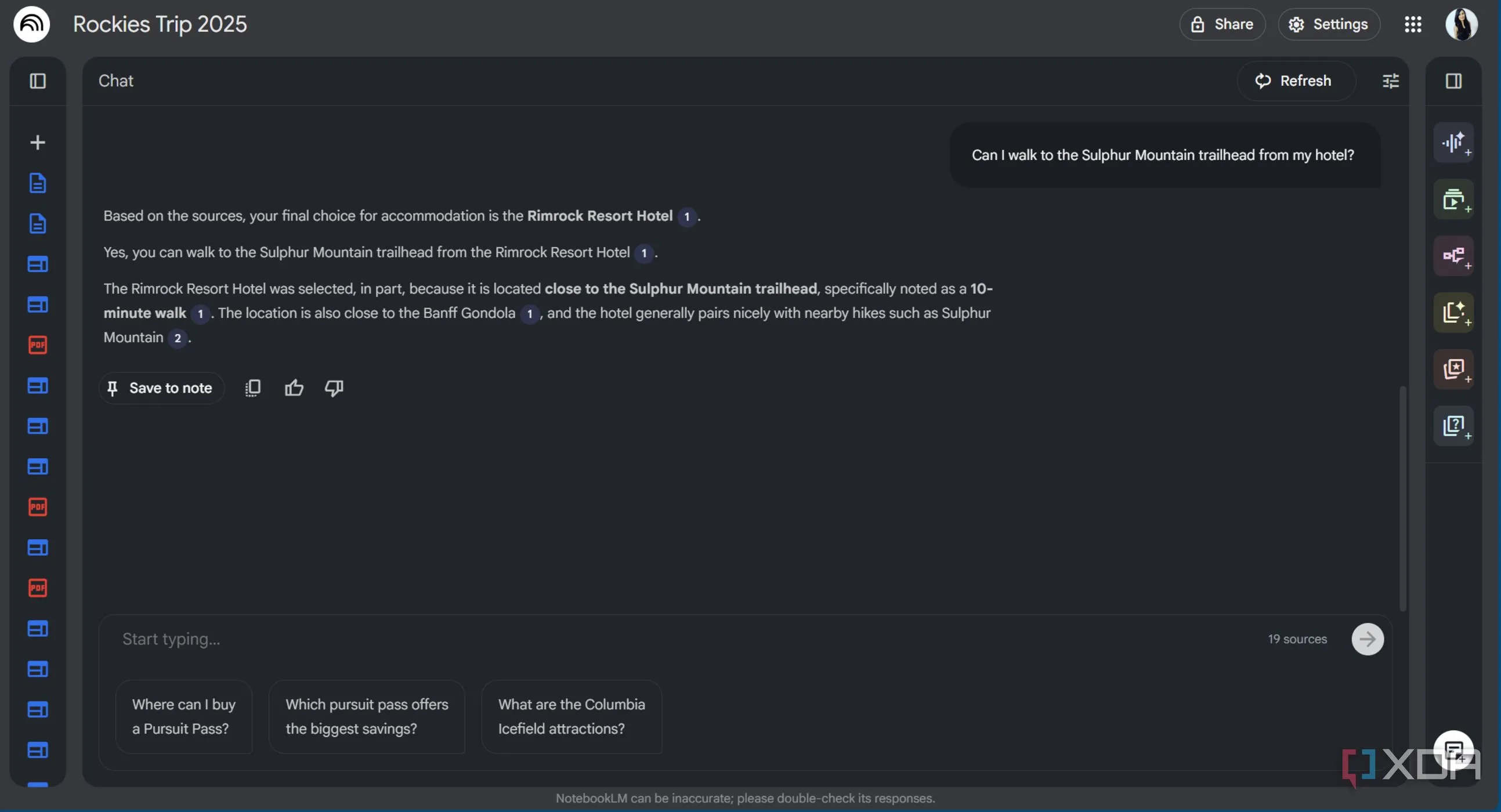Open the Mind Map studio icon

coord(1453,256)
